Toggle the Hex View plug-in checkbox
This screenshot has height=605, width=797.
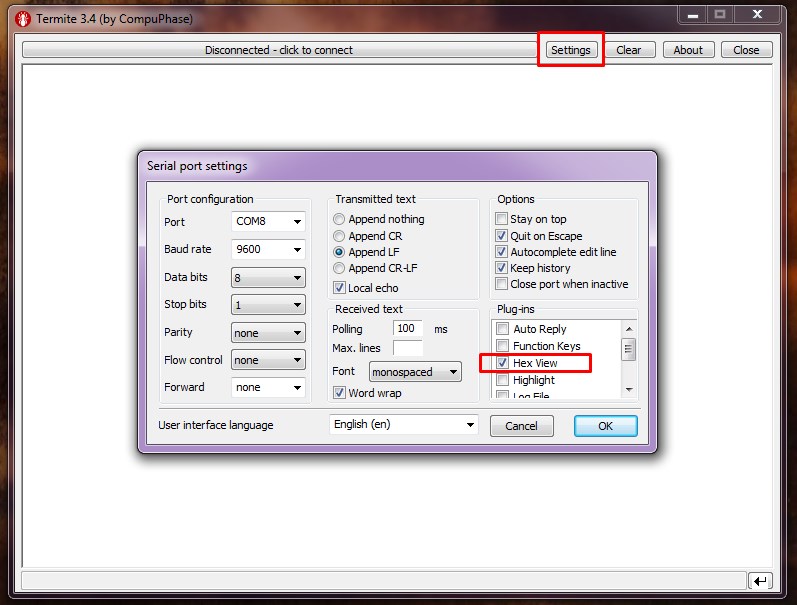coord(503,363)
